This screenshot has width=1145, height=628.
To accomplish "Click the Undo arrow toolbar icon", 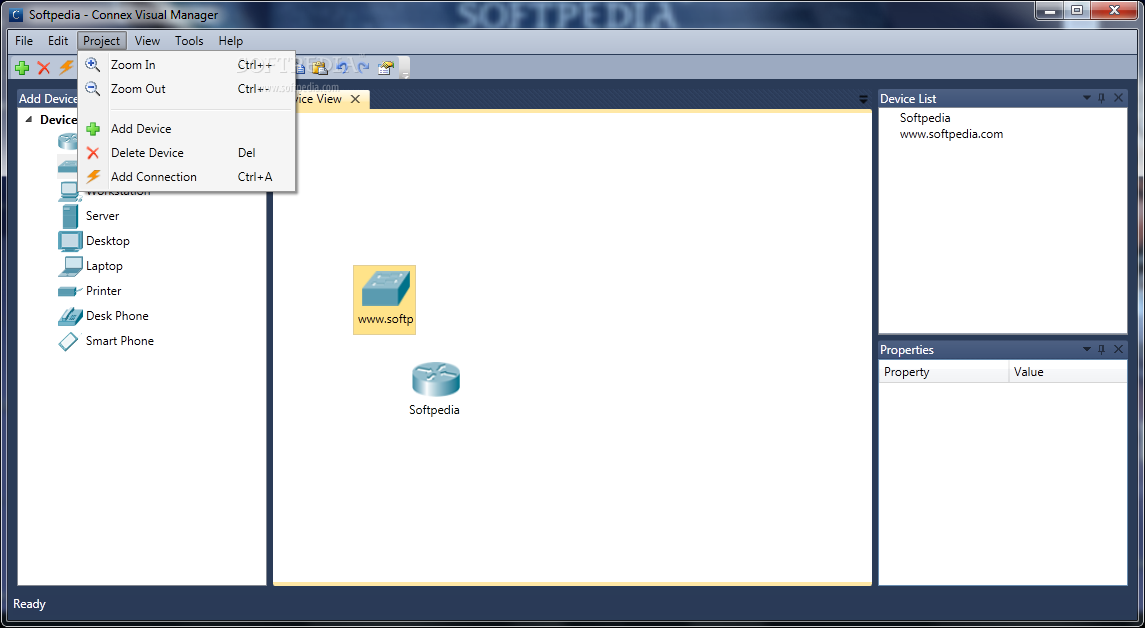I will pyautogui.click(x=341, y=68).
